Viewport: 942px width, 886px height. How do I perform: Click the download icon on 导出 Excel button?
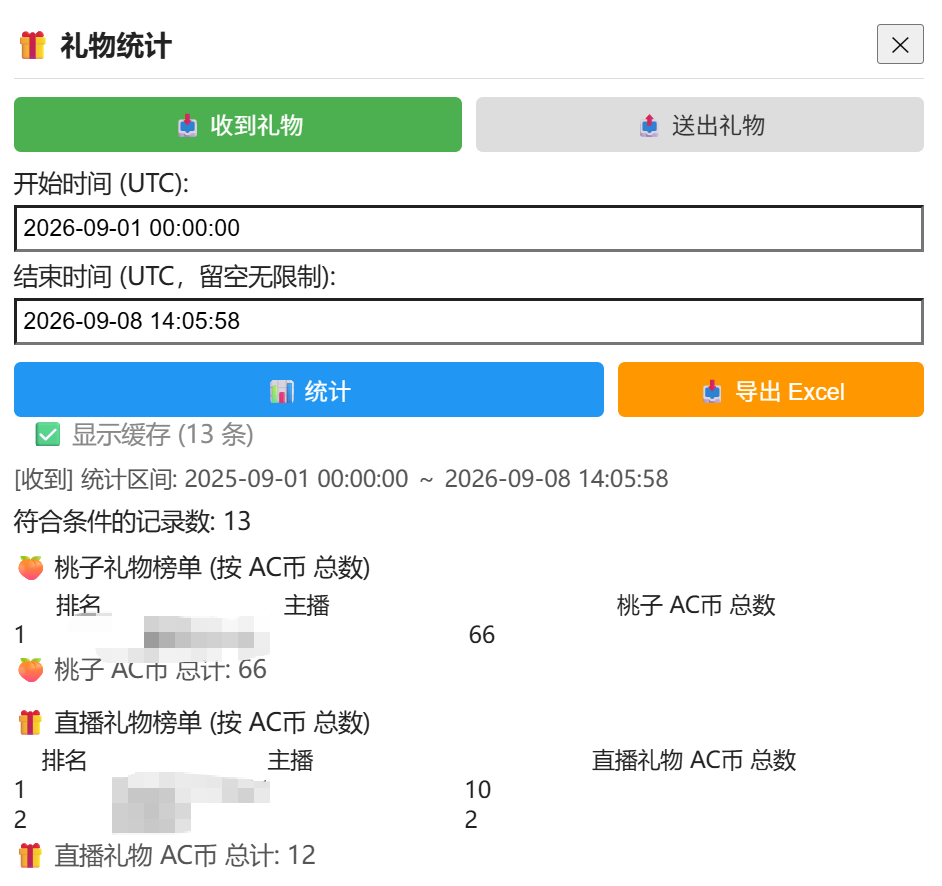712,392
